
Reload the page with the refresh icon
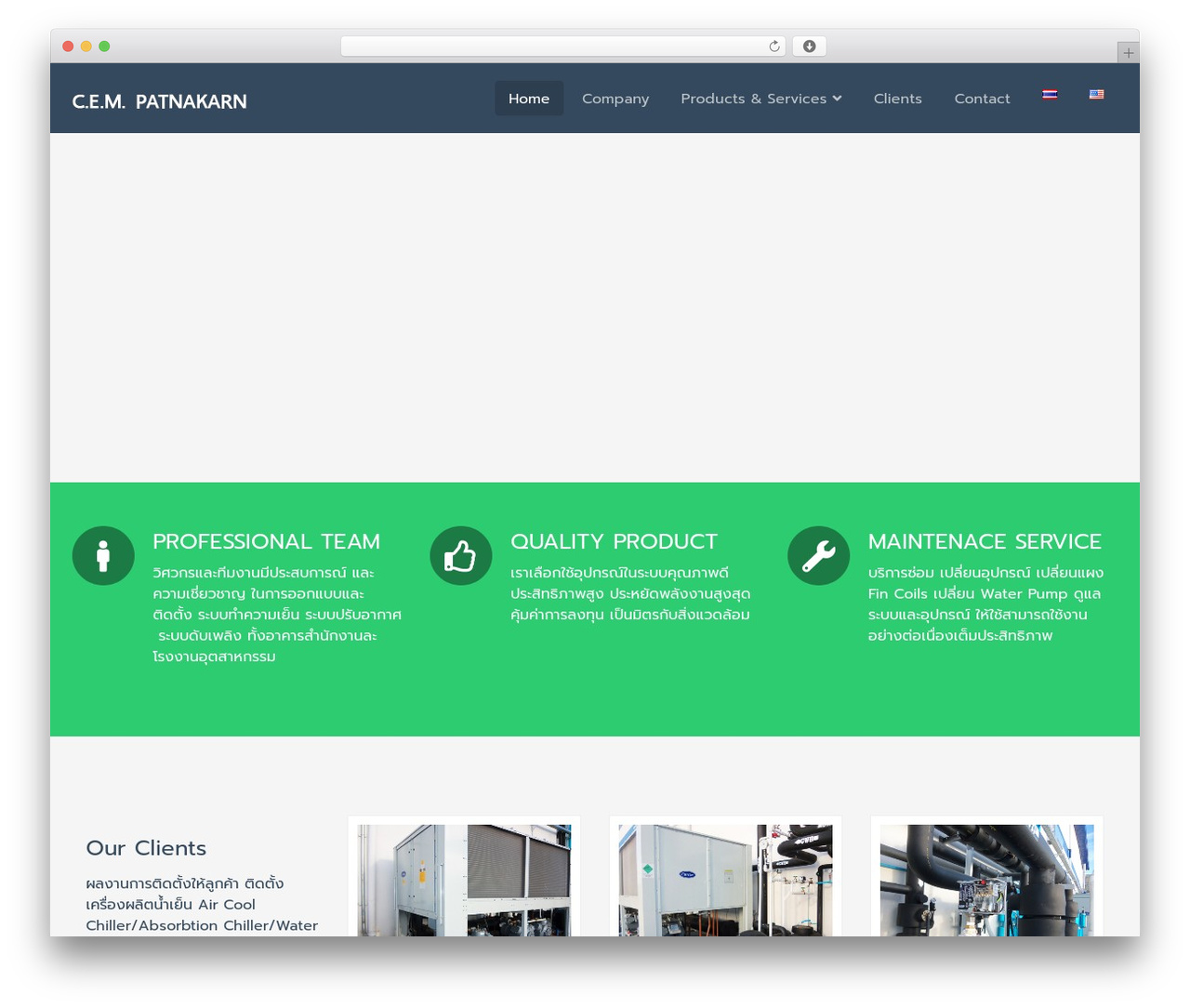point(774,46)
